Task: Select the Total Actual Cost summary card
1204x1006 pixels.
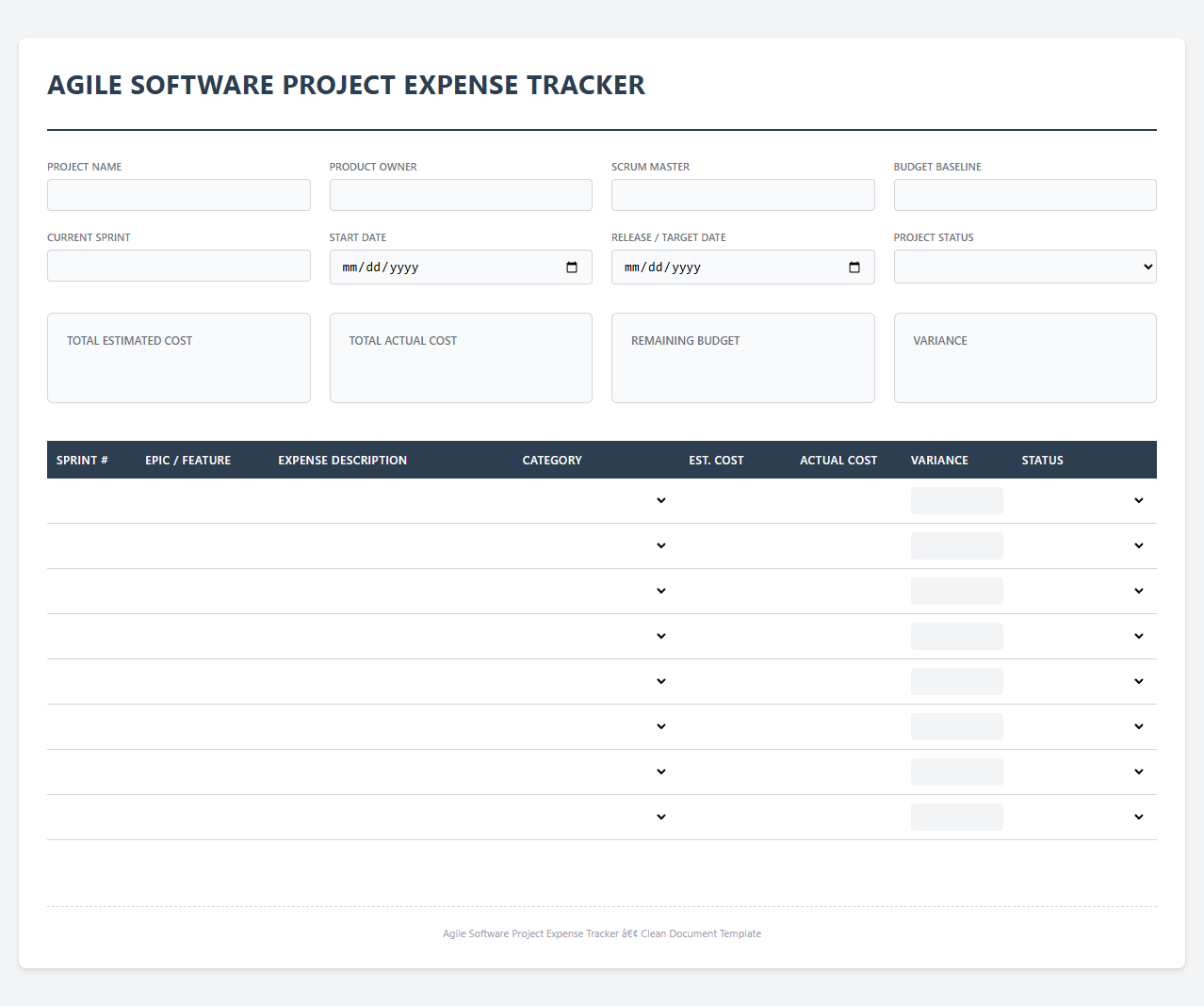Action: tap(461, 358)
